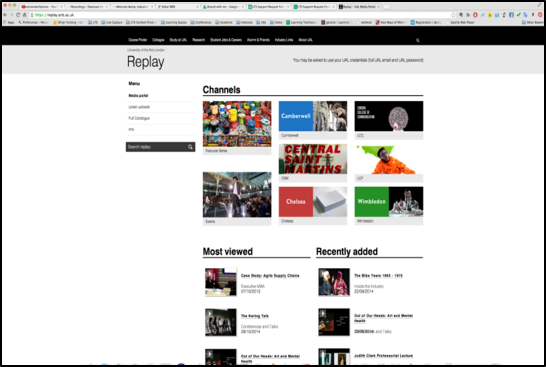This screenshot has width=546, height=367.
Task: Open the Live Capture bookmark folder
Action: pyautogui.click(x=112, y=22)
